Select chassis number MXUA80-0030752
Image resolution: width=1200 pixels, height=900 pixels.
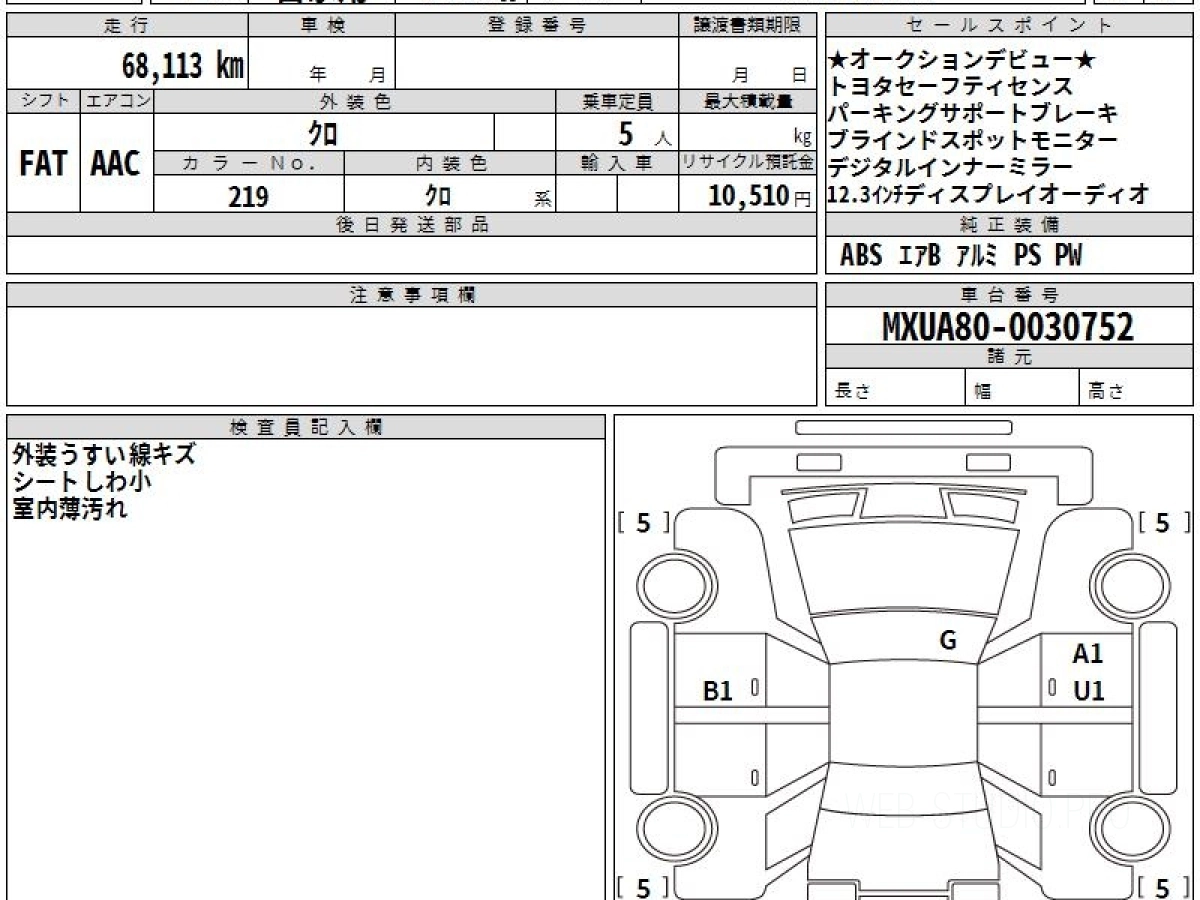1008,326
